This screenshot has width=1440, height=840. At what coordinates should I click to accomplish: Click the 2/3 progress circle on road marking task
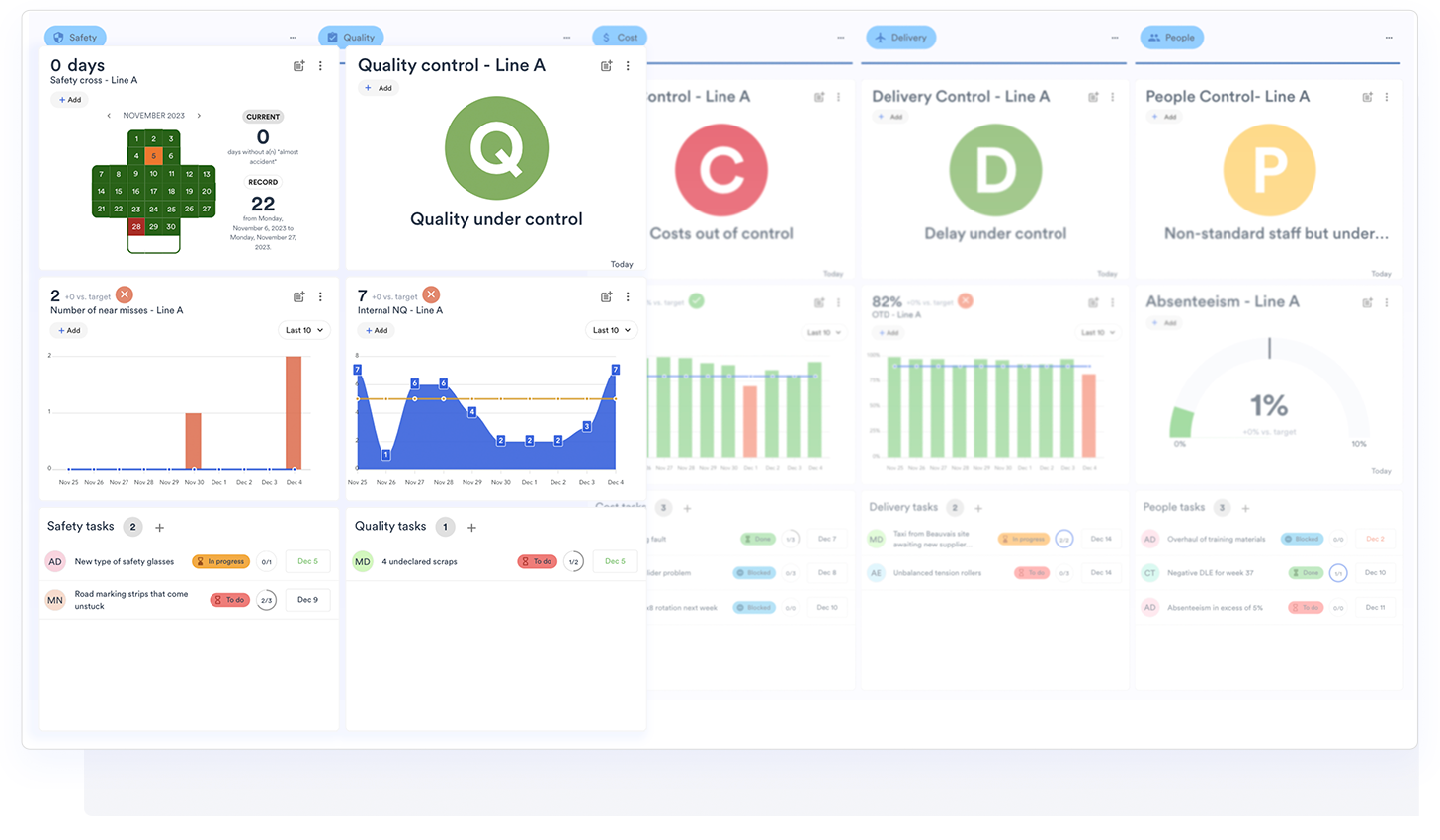[x=266, y=600]
